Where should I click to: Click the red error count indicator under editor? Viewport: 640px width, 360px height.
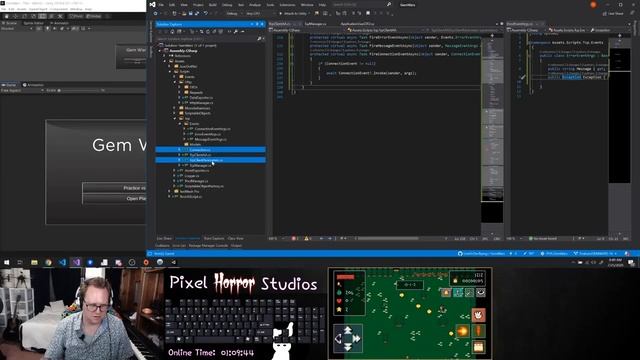296,238
